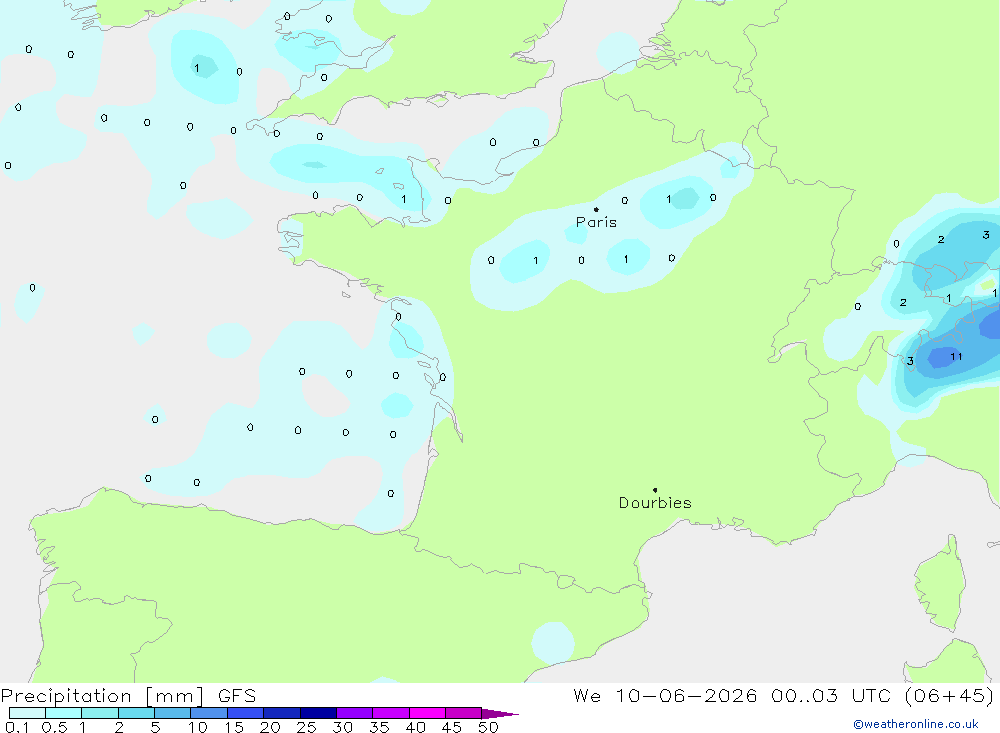Pick the 25–30 mm legend swatch
1000x733 pixels.
tap(318, 713)
